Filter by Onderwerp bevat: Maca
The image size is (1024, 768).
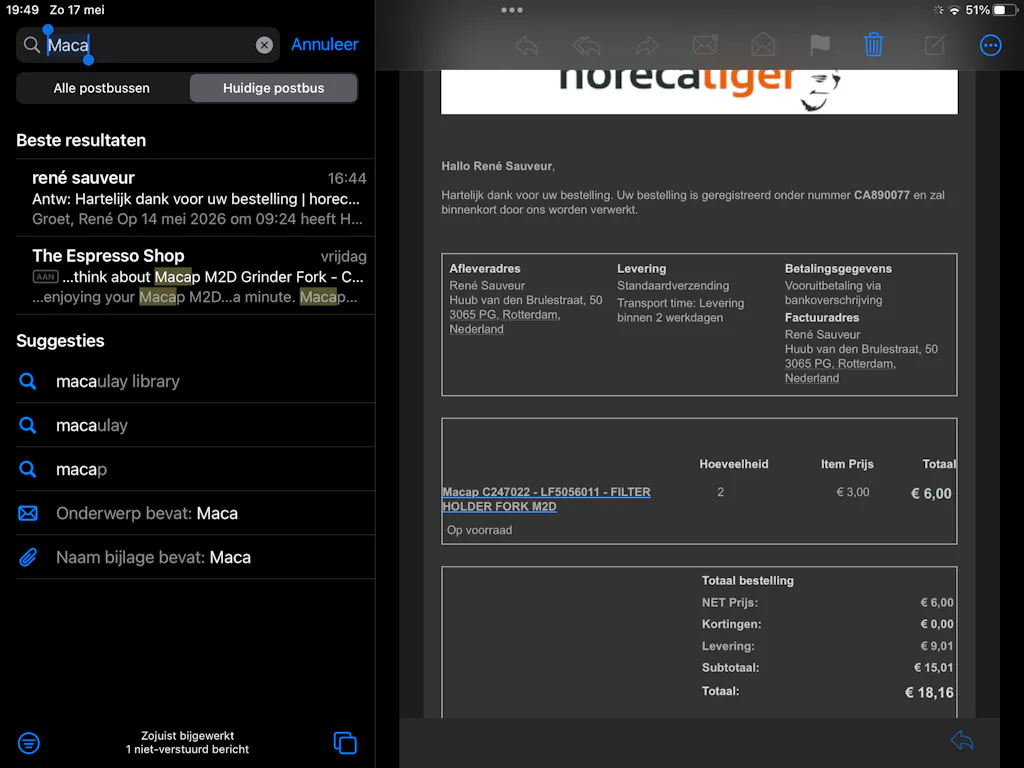(x=196, y=513)
